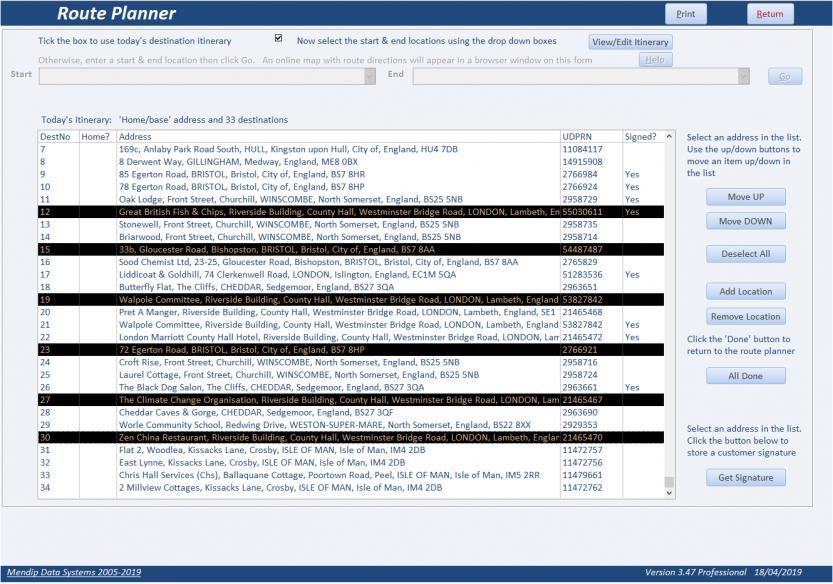
Task: Move selected address up with Move UP
Action: [745, 197]
